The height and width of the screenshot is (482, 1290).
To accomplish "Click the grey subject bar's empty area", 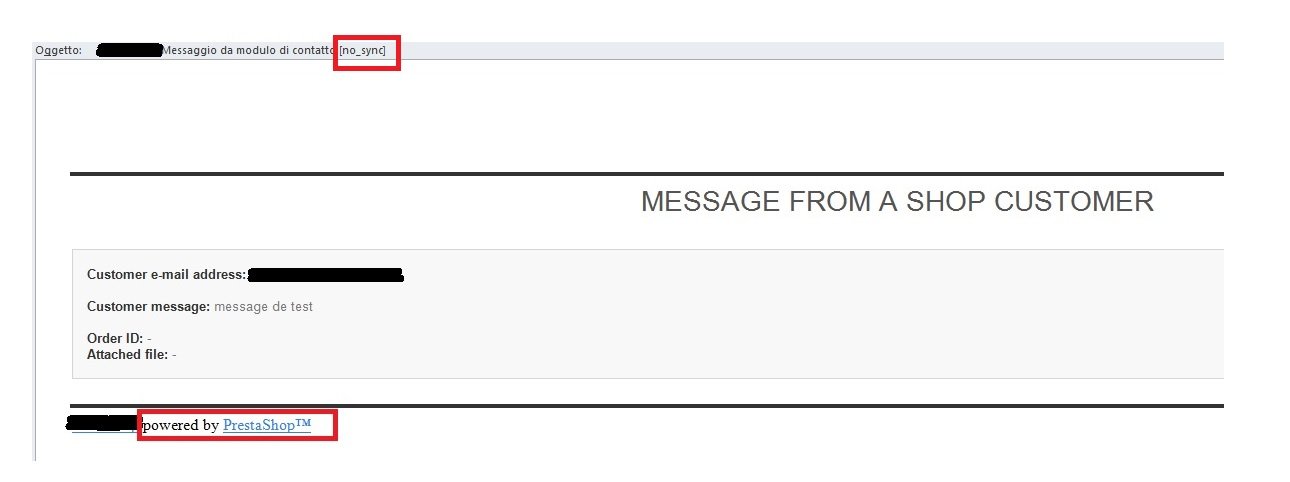I will (x=800, y=50).
